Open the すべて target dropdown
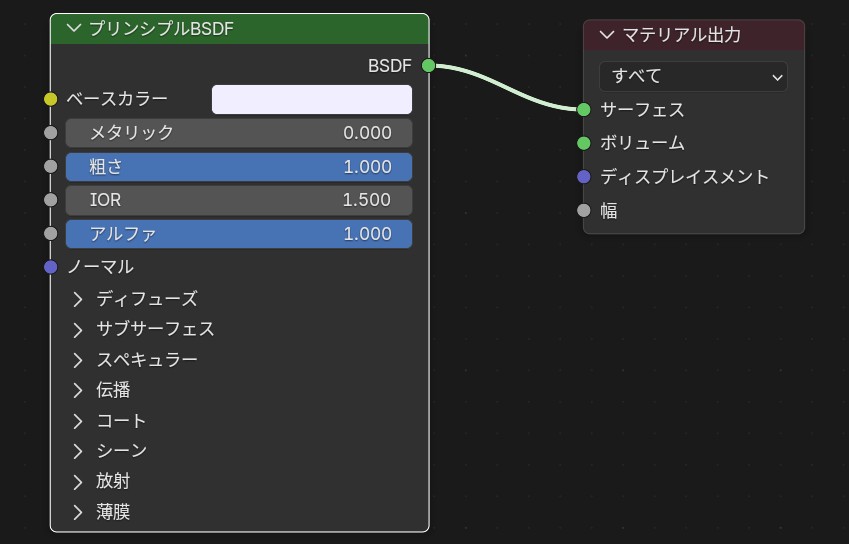The height and width of the screenshot is (544, 849). (x=693, y=76)
